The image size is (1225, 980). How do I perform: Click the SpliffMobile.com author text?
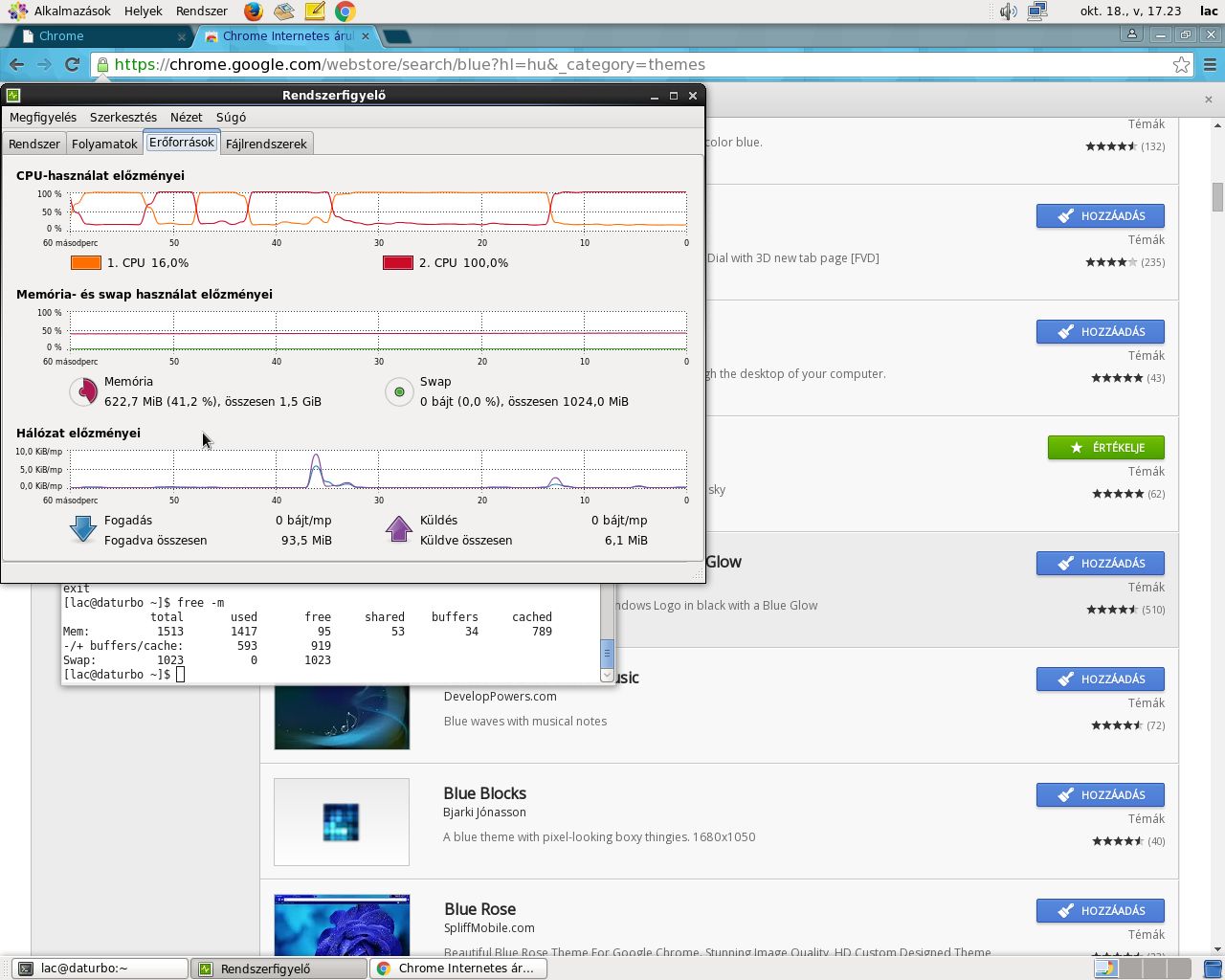click(489, 928)
